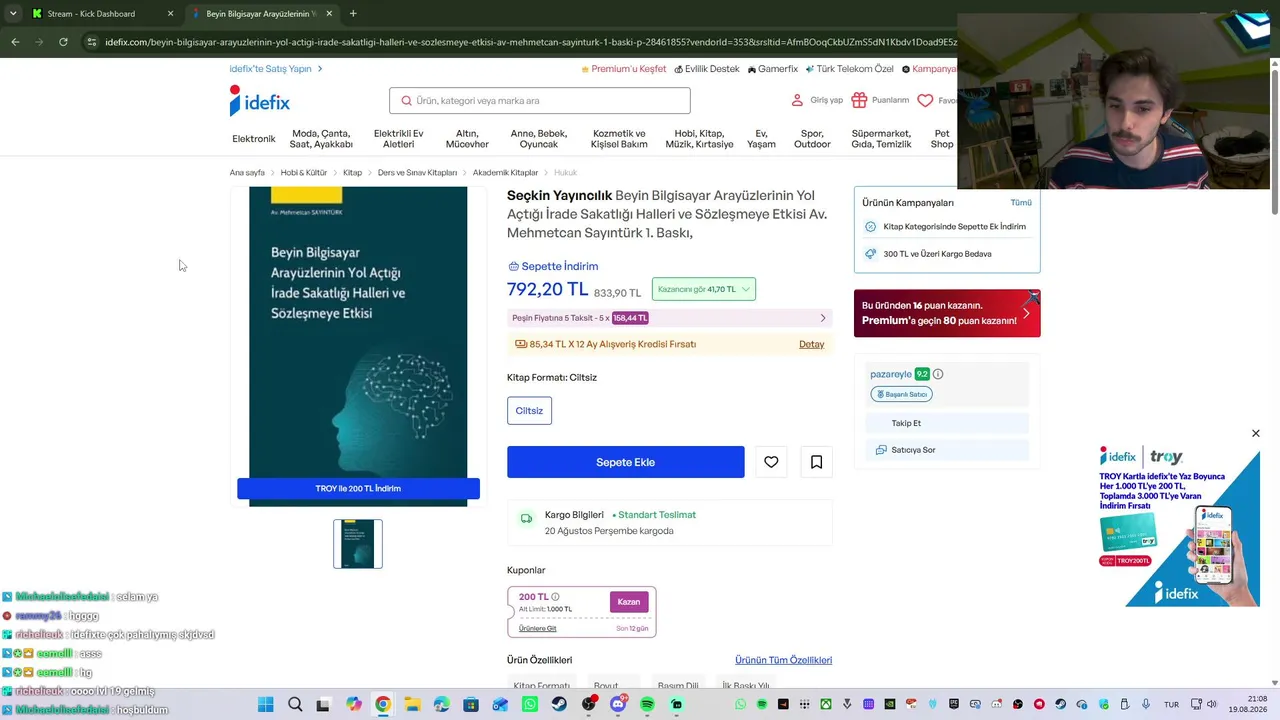Open Chrome site information icon
Image resolution: width=1280 pixels, height=720 pixels.
92,42
